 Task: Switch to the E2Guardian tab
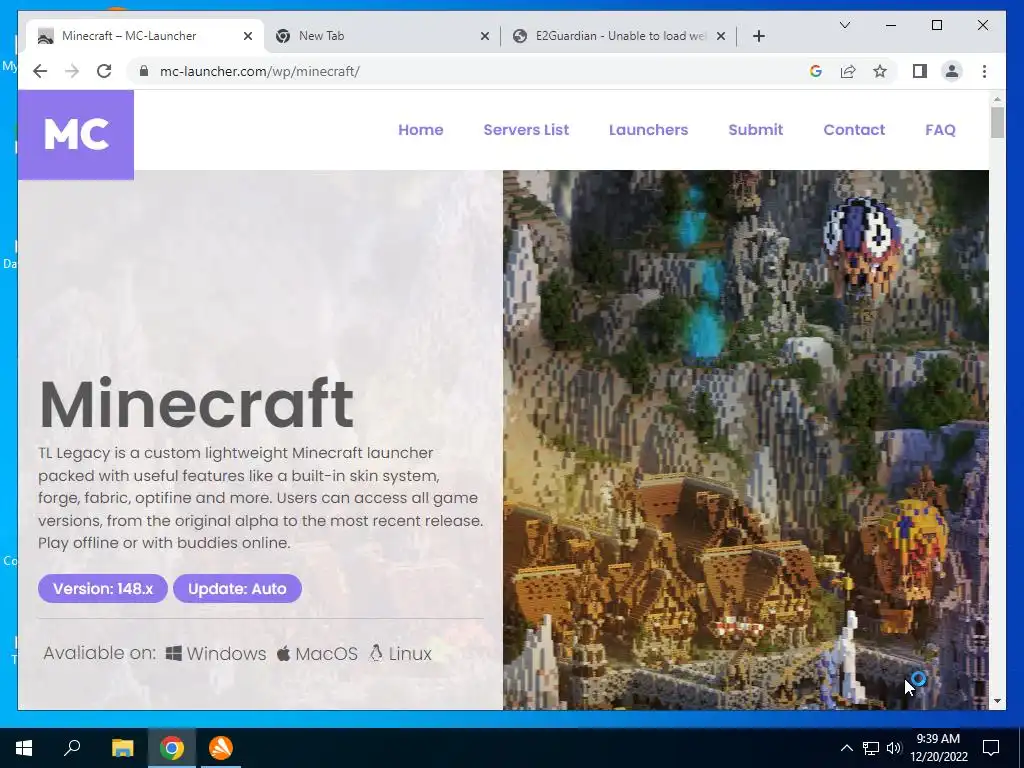[x=618, y=36]
